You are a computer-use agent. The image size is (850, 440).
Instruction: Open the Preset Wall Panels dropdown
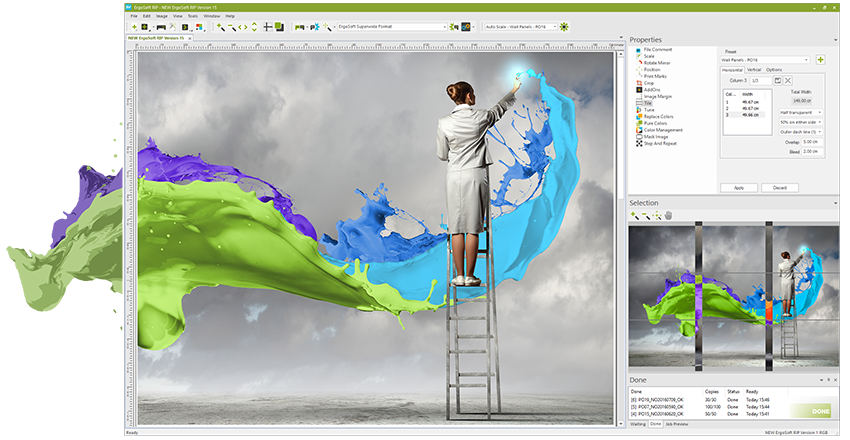(766, 60)
